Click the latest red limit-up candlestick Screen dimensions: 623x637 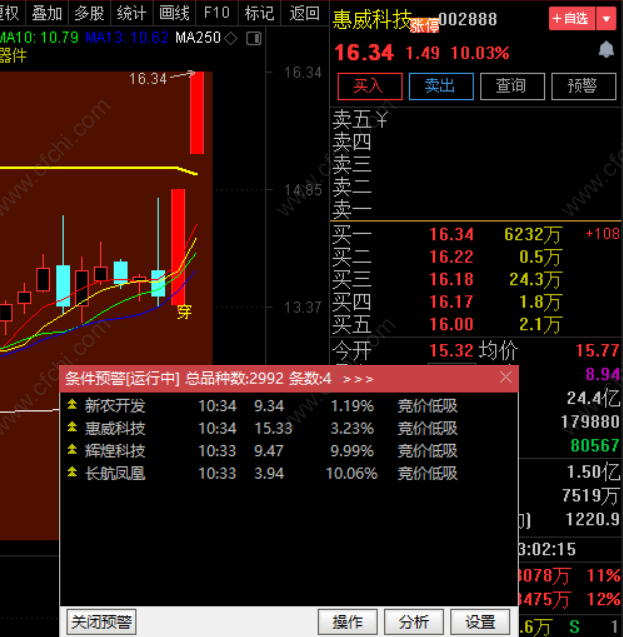point(197,113)
